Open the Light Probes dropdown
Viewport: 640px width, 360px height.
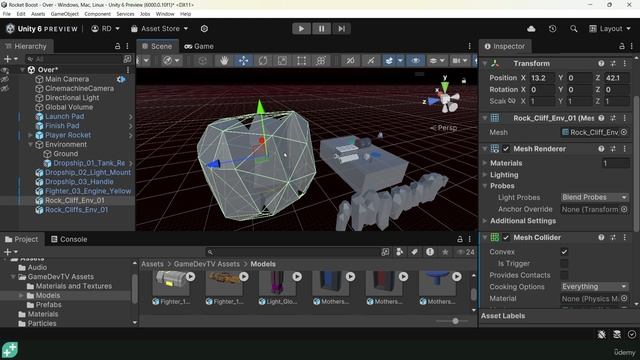click(x=594, y=198)
